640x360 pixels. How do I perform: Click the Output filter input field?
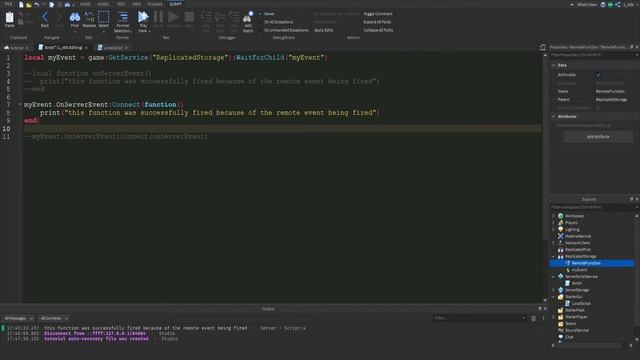point(480,318)
